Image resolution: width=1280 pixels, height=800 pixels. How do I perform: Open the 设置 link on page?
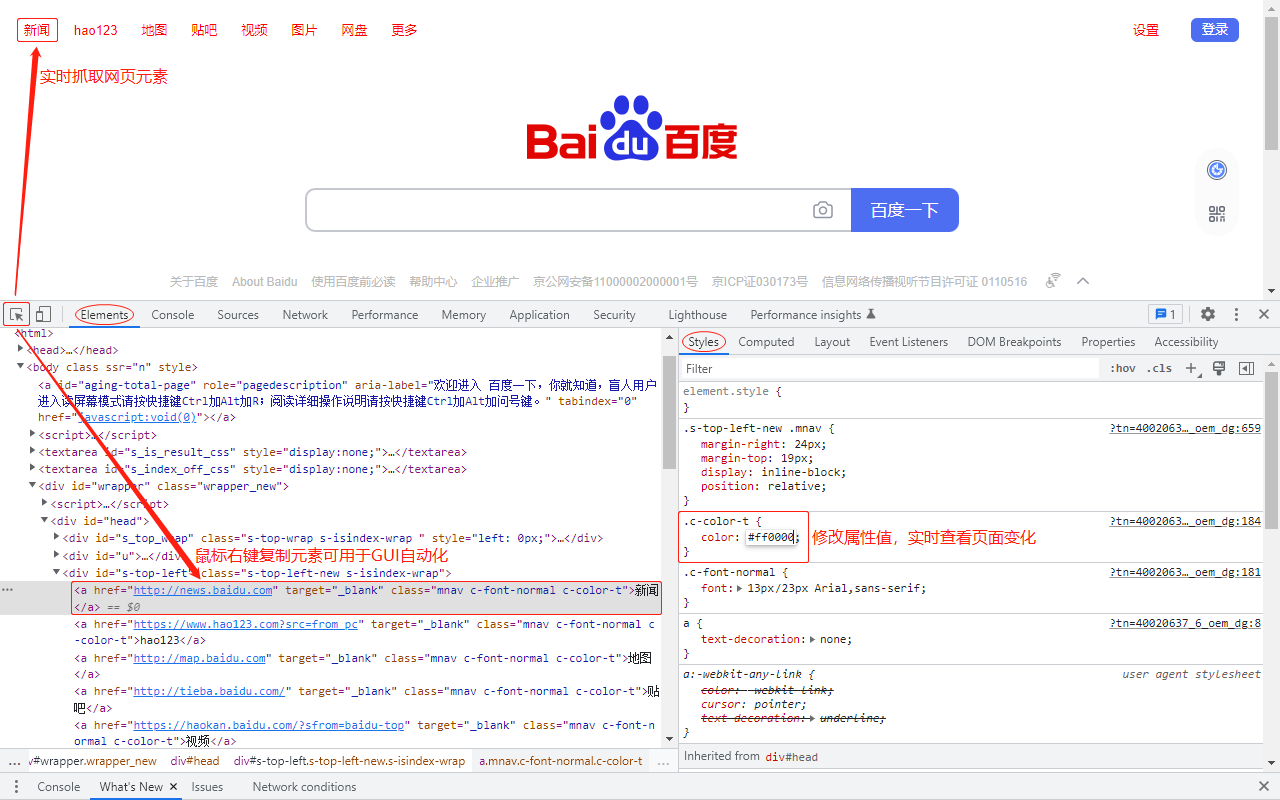click(1146, 30)
